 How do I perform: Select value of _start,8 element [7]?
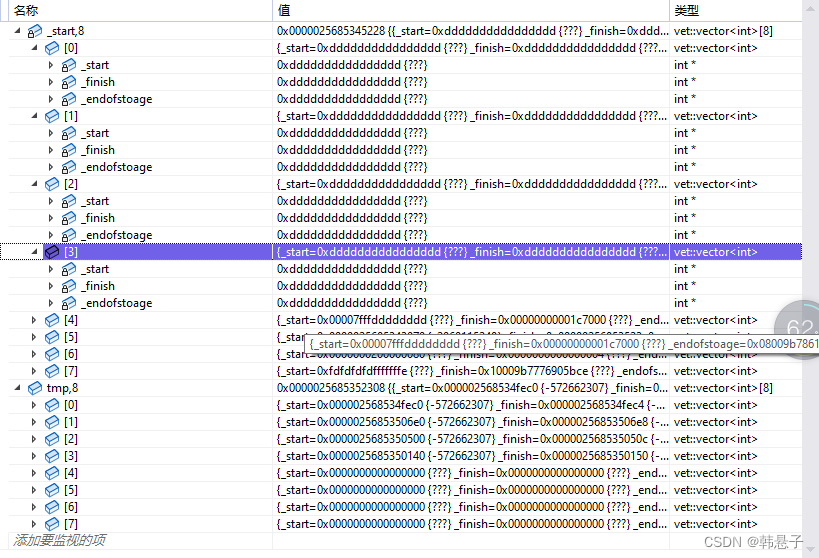[x=471, y=371]
